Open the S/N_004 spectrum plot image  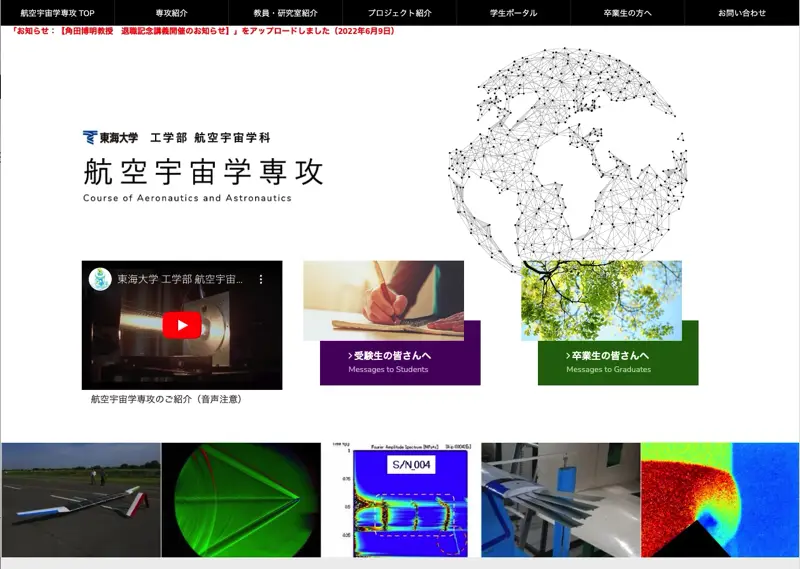click(401, 500)
